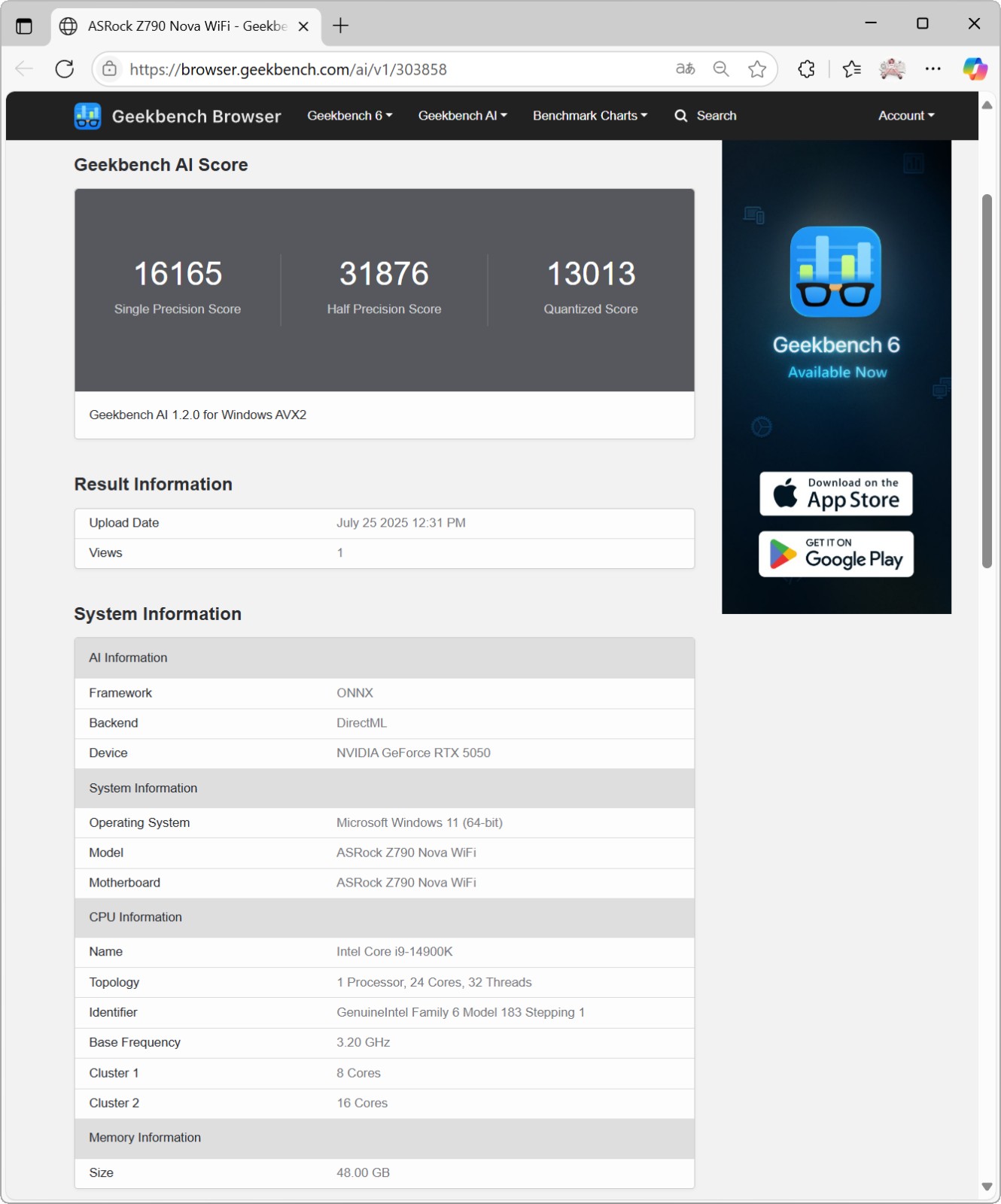The height and width of the screenshot is (1204, 1001).
Task: Click Geekbench 6 app icon in ad
Action: [x=835, y=272]
